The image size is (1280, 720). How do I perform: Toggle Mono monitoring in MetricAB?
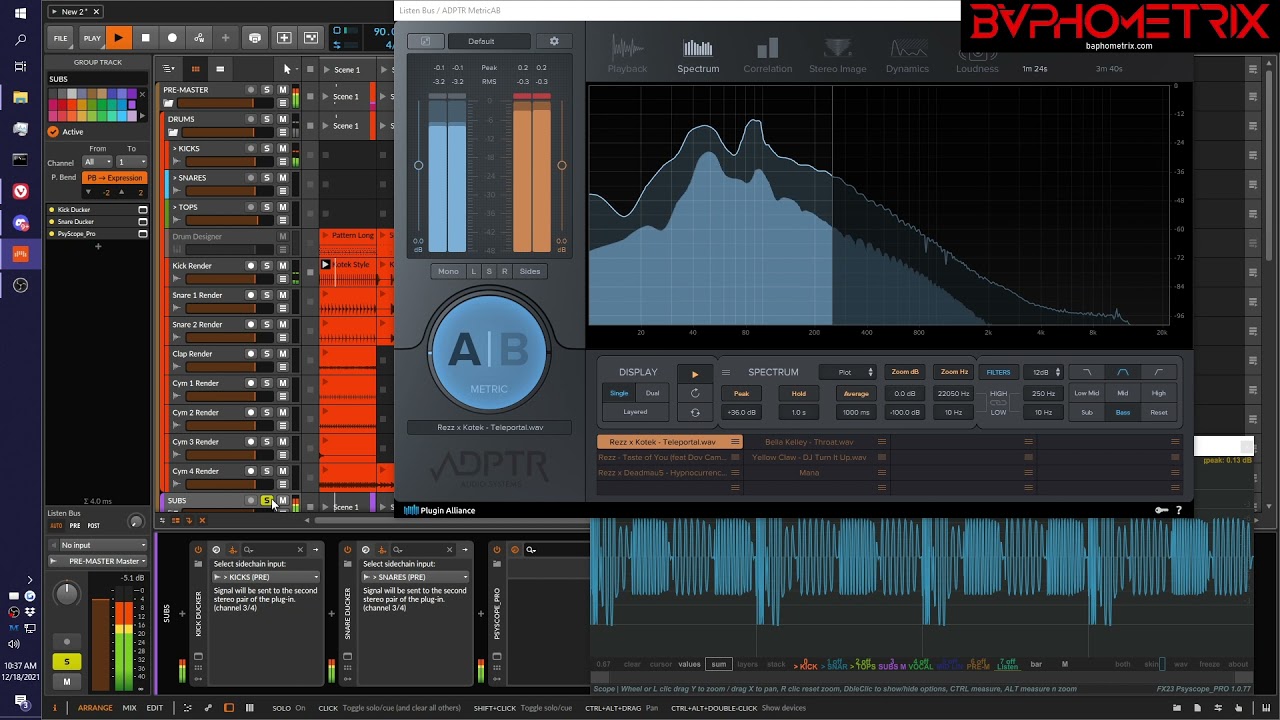[448, 271]
